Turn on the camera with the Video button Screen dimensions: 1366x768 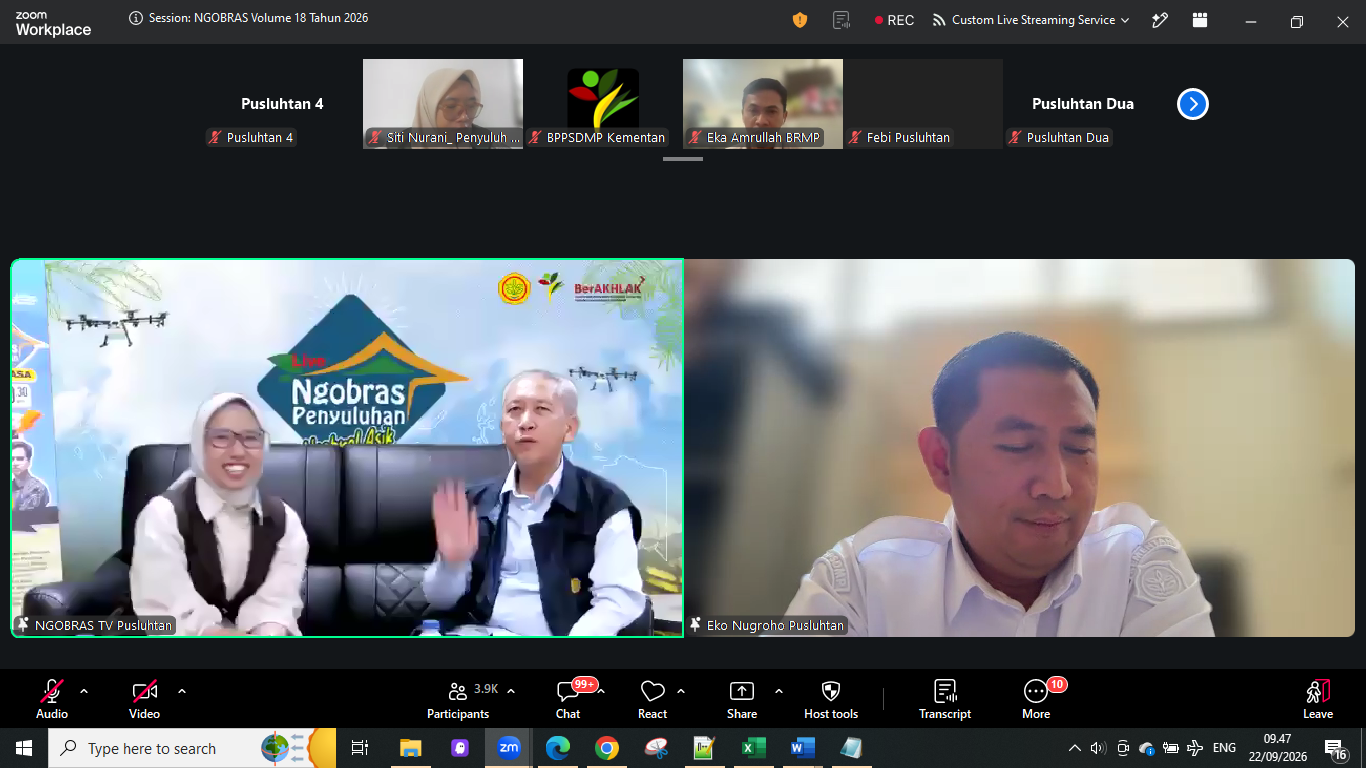pos(144,698)
